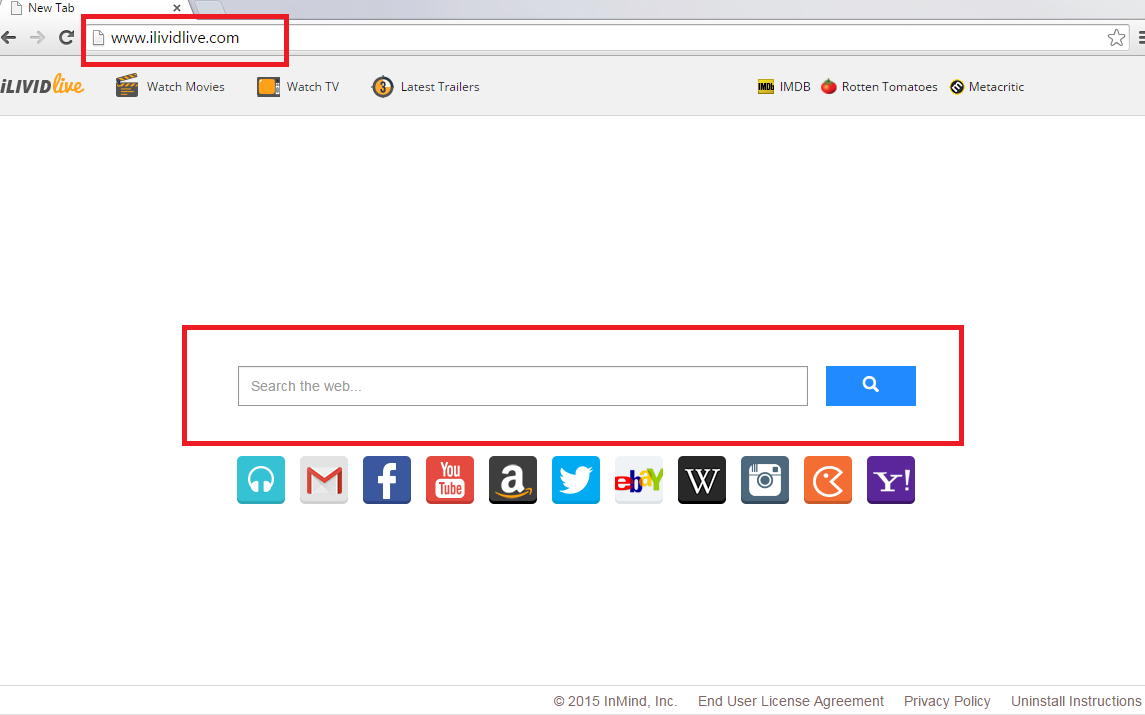Click the Instagram camera icon

pyautogui.click(x=765, y=481)
